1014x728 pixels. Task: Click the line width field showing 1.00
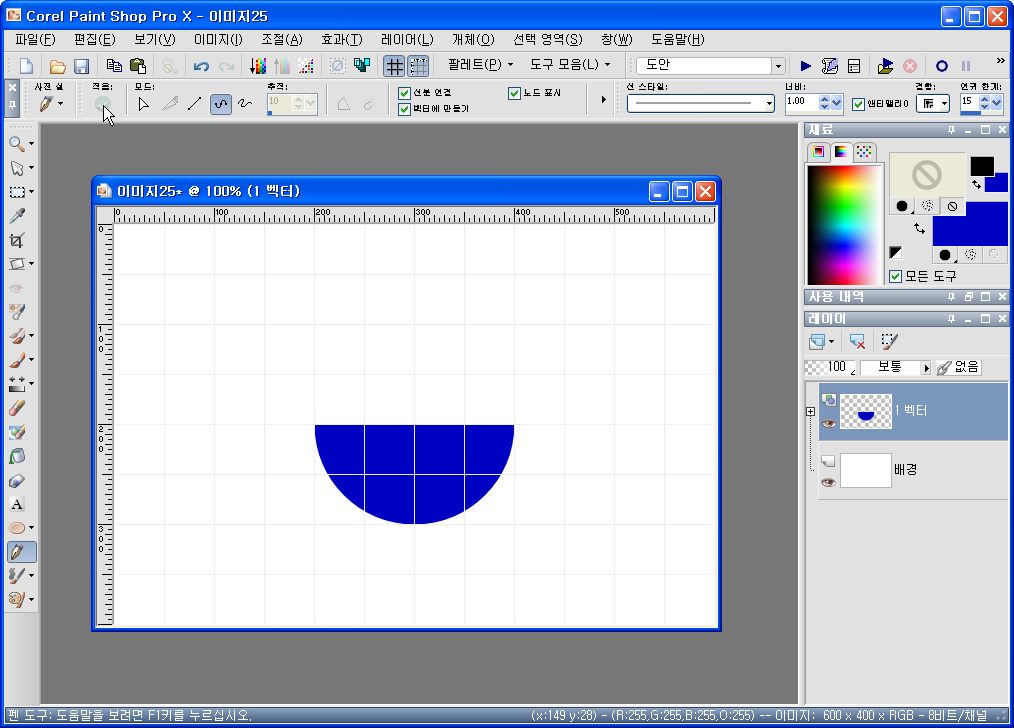801,102
